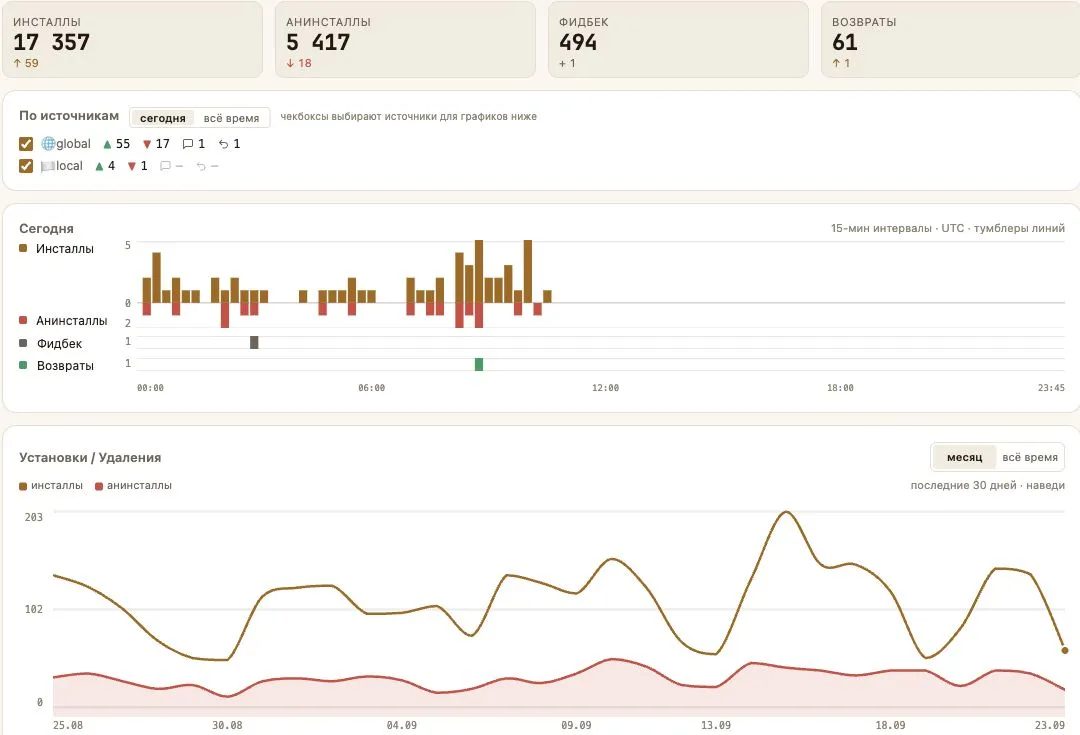Click the grey bar in the Фидбек row
1080x735 pixels.
click(254, 342)
